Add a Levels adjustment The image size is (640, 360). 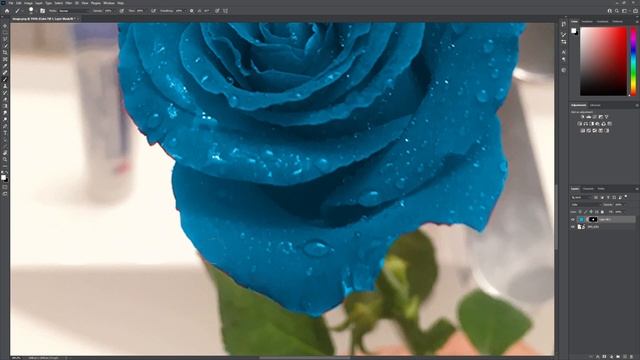589,117
